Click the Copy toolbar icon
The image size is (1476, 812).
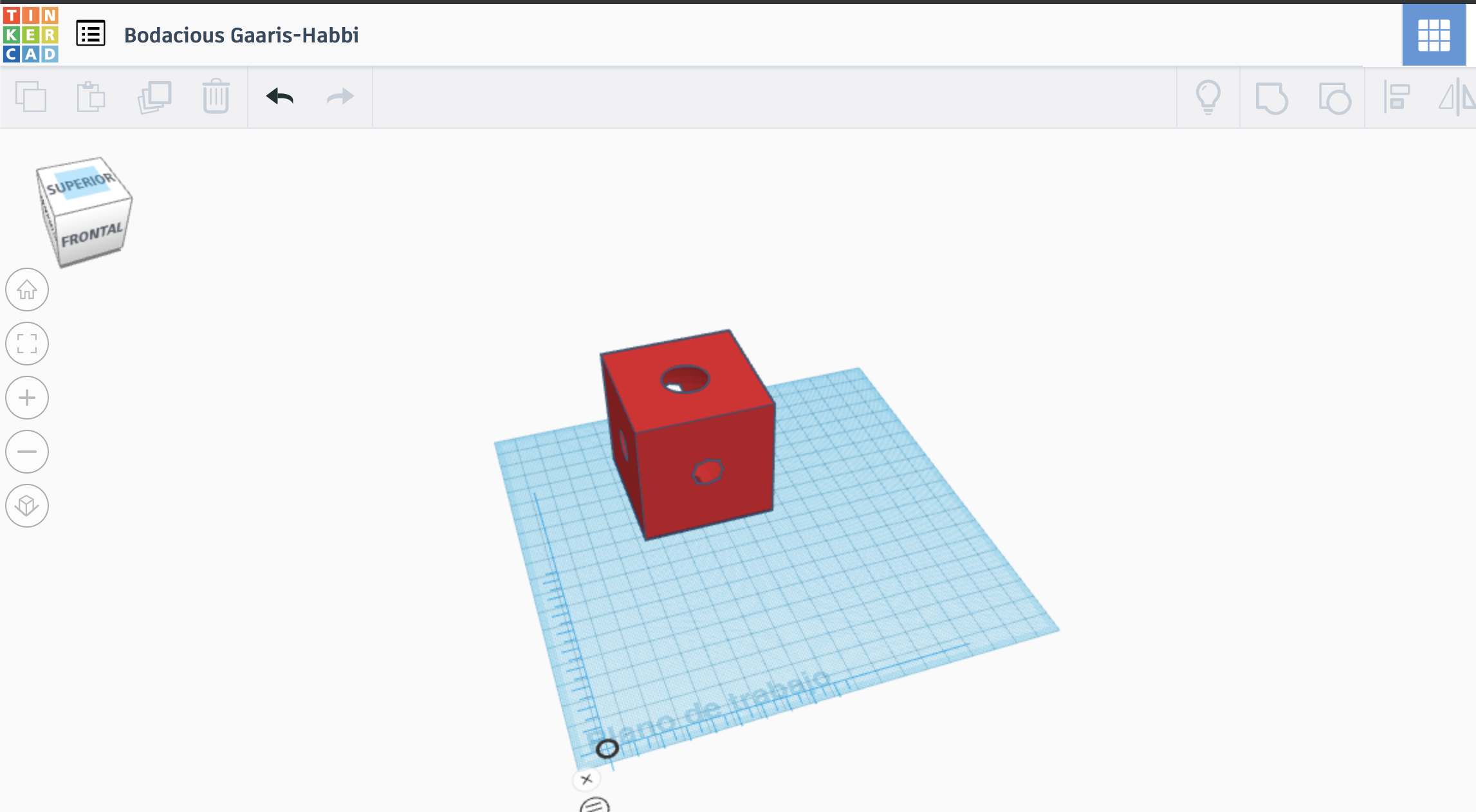point(31,97)
